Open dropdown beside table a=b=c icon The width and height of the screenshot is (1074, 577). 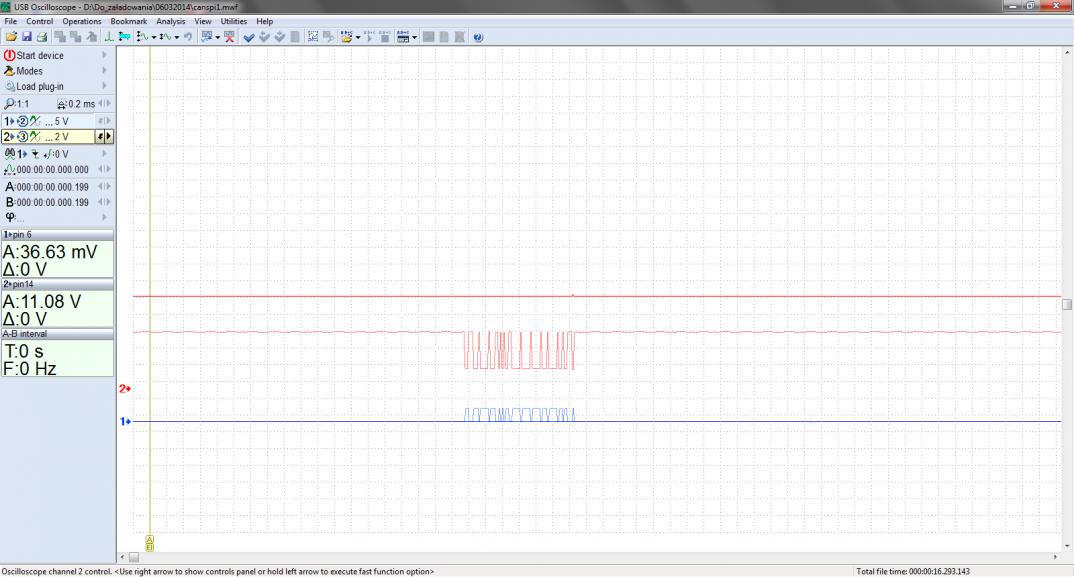point(414,38)
